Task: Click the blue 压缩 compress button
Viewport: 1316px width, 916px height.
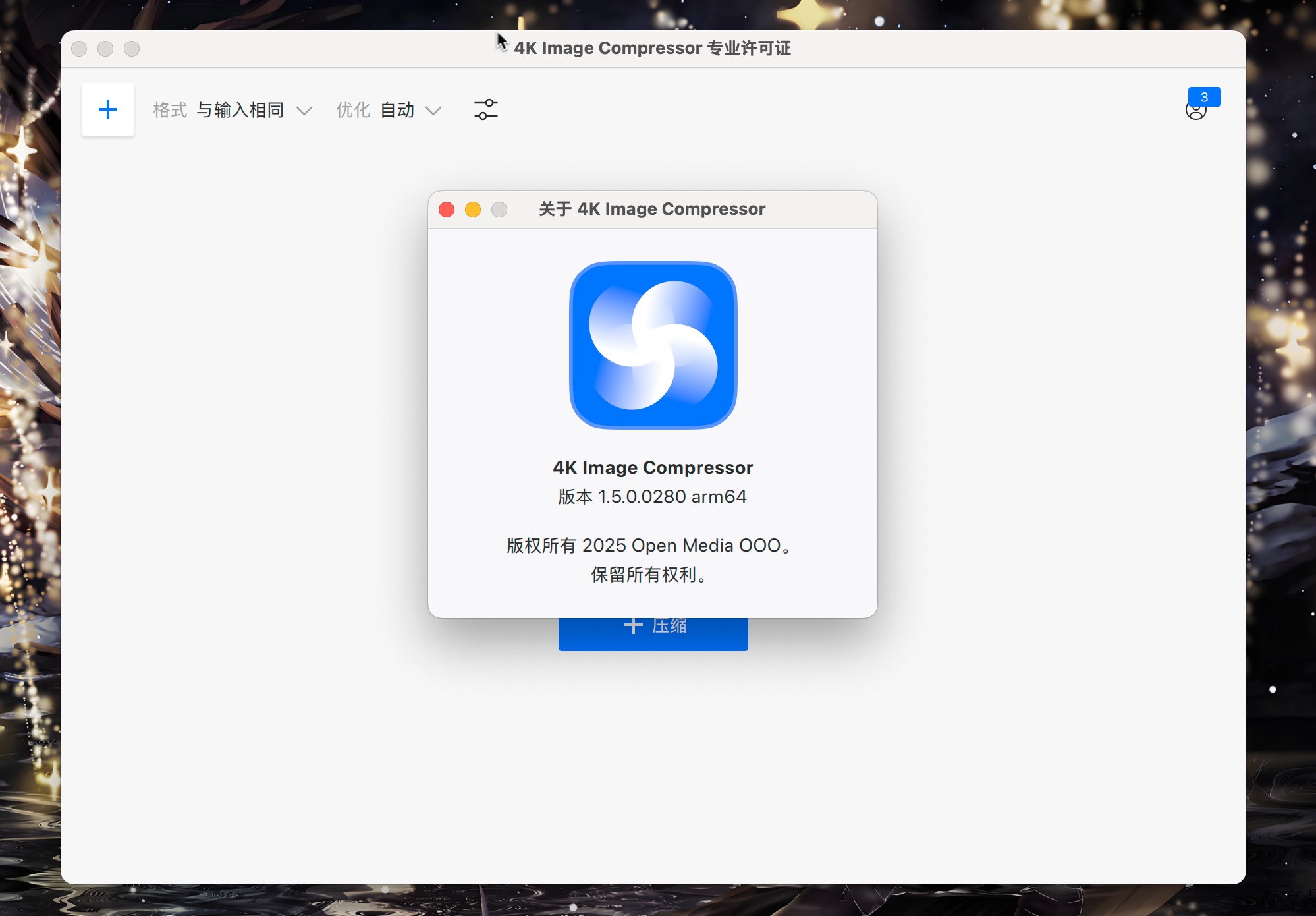Action: coord(653,634)
